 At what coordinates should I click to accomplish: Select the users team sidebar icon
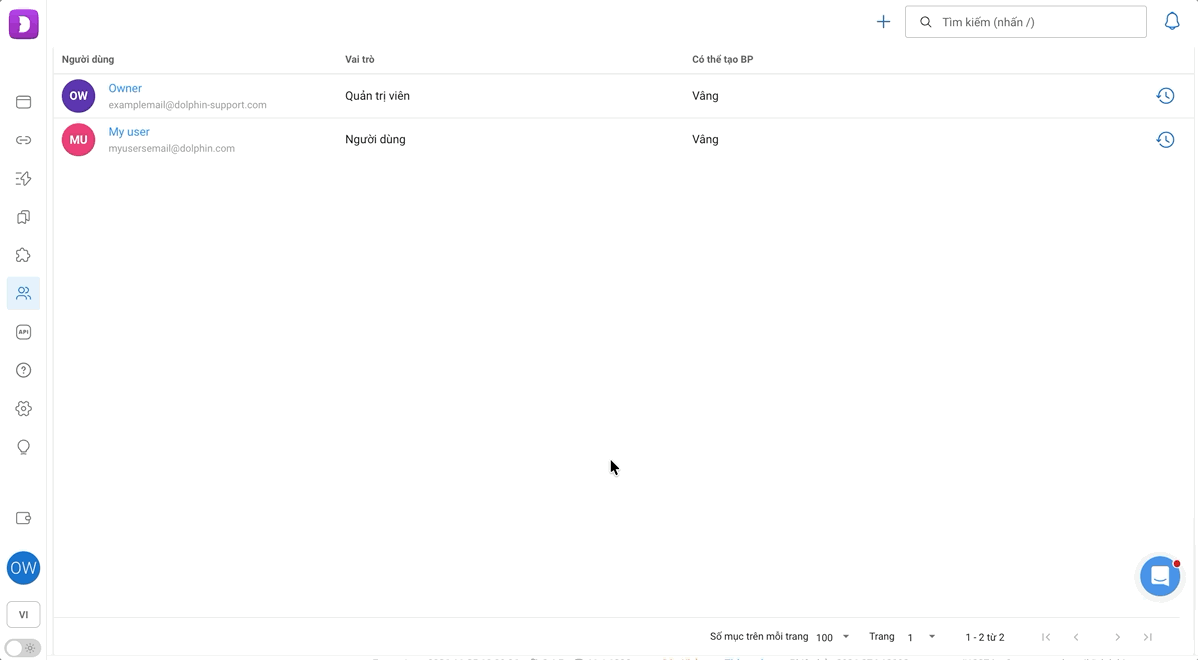tap(24, 293)
